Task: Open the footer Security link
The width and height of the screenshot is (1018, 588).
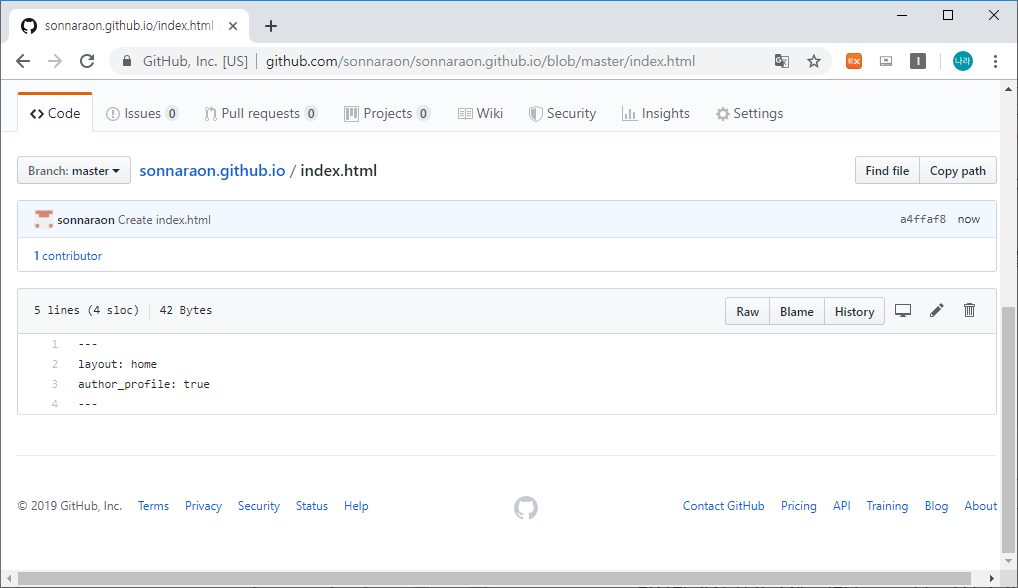Action: click(x=258, y=506)
